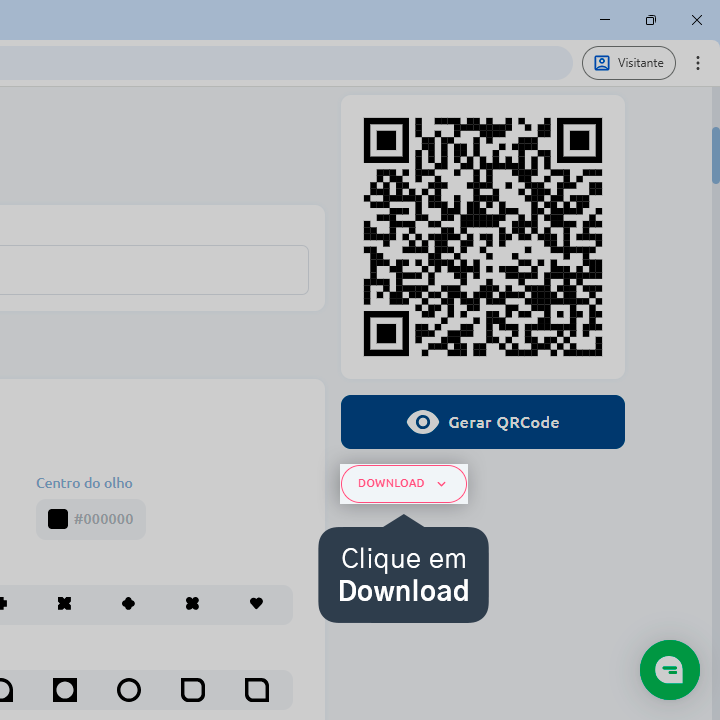Viewport: 720px width, 720px height.
Task: Open the Visitante profile button
Action: click(629, 63)
